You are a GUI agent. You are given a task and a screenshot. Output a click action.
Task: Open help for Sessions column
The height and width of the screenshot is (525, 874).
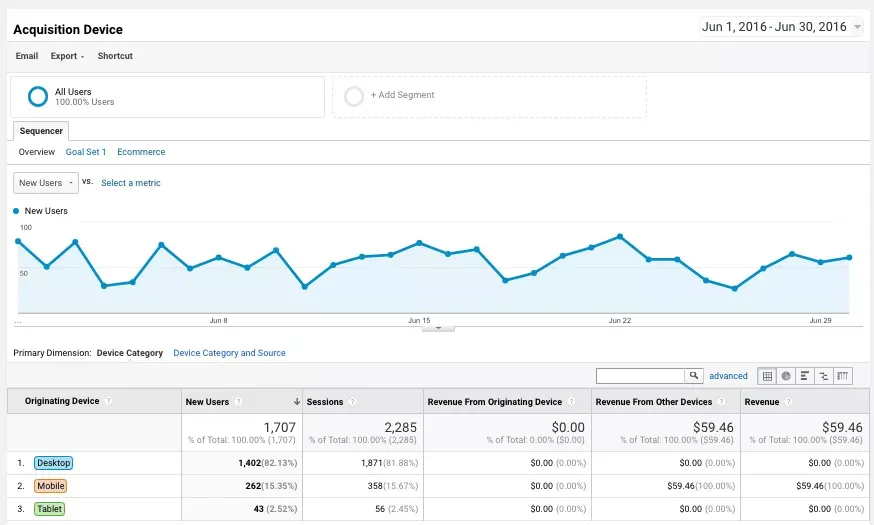click(x=352, y=402)
